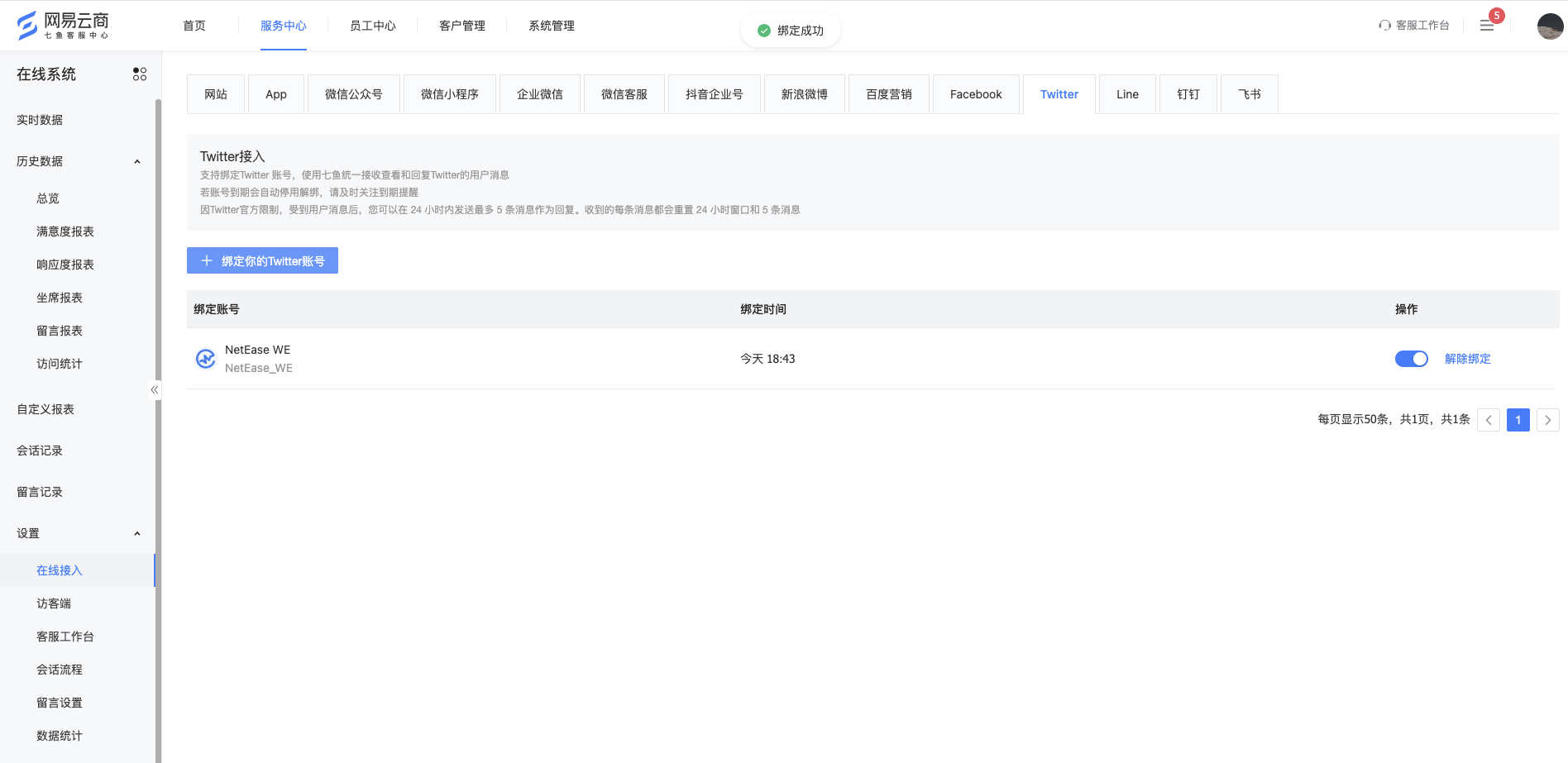
Task: Open the app switcher icon beside 在线系统
Action: click(x=140, y=74)
